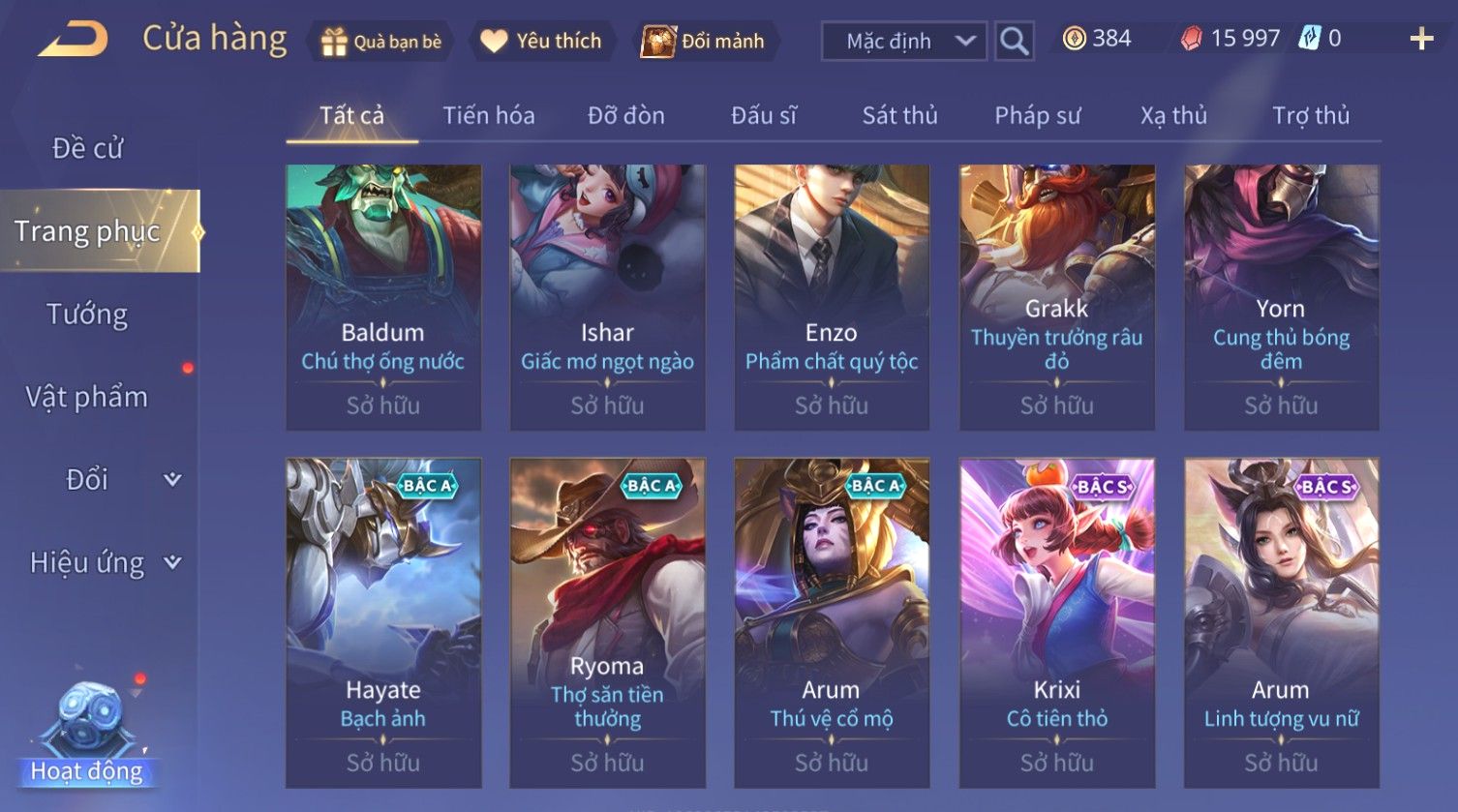The height and width of the screenshot is (812, 1458).
Task: Open the Mặc định sort dropdown
Action: point(904,41)
